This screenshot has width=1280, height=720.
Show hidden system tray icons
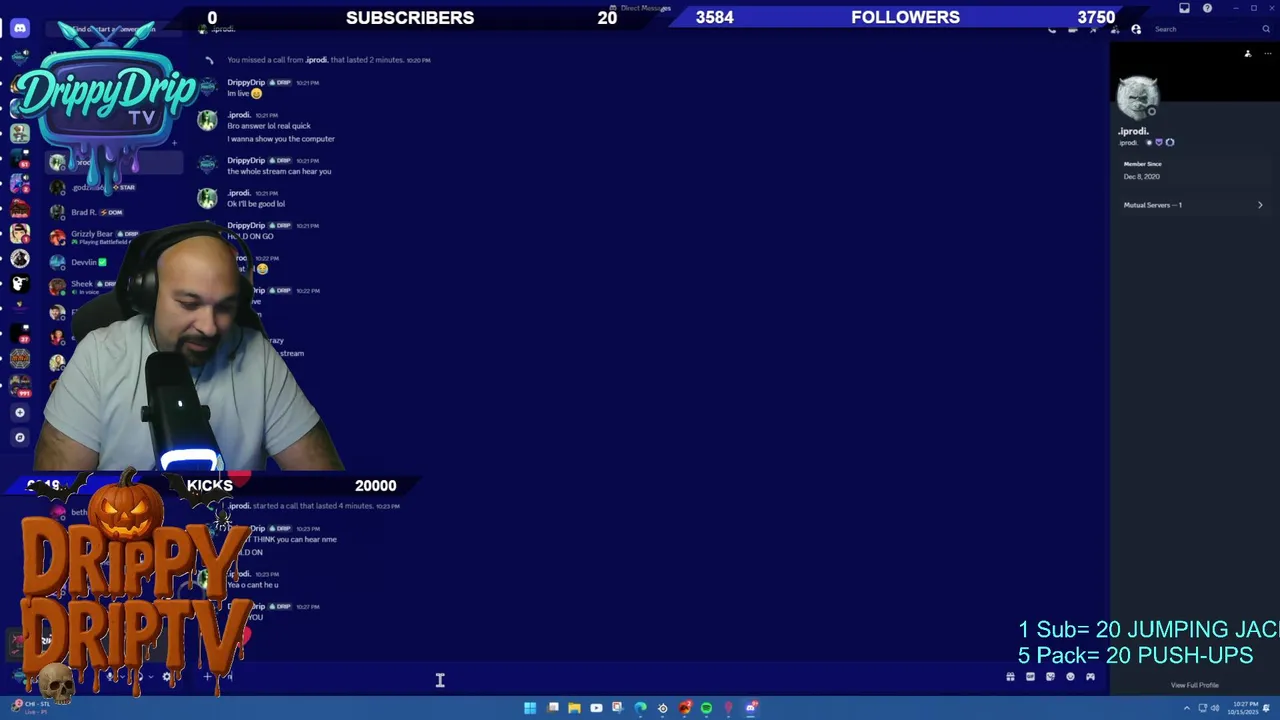tap(1187, 708)
